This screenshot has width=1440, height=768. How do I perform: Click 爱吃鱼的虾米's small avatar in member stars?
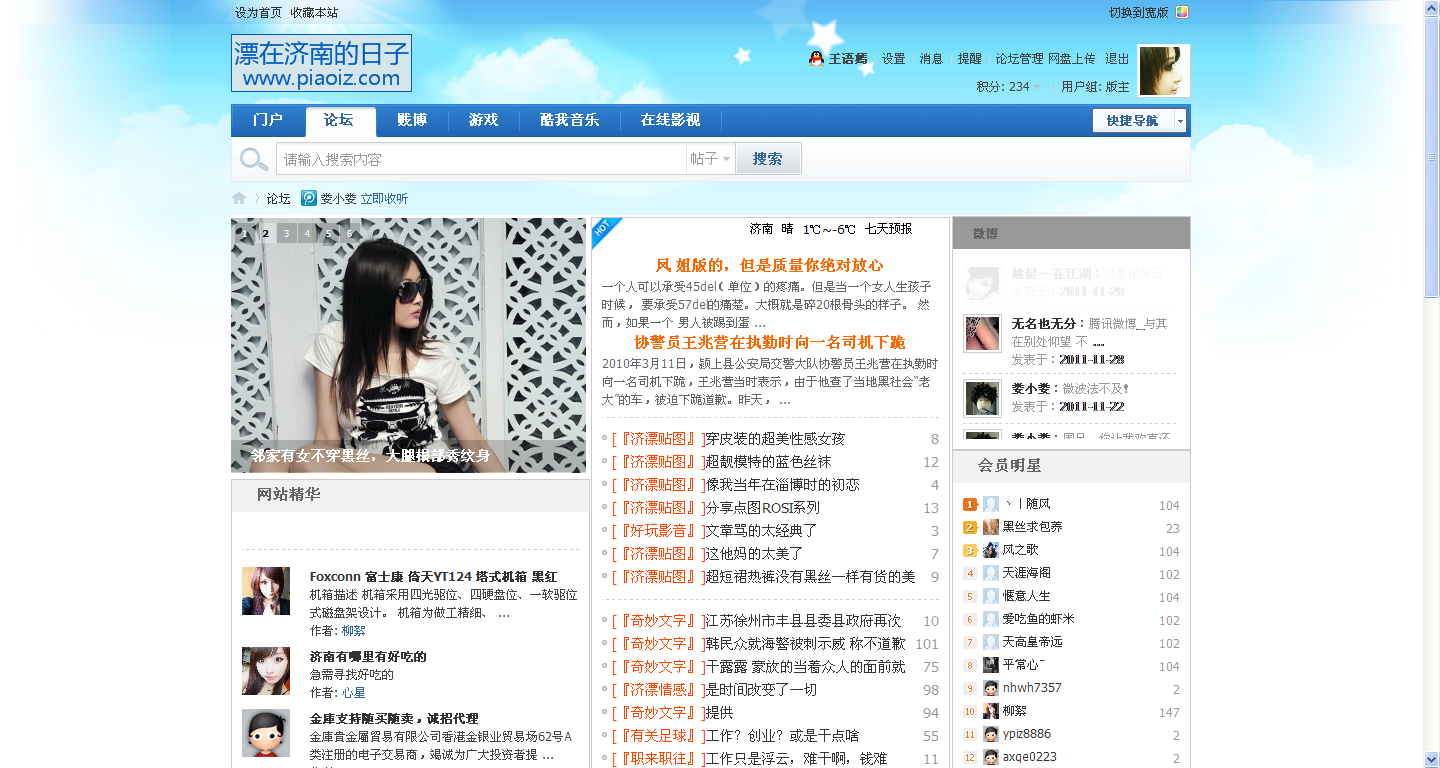pyautogui.click(x=991, y=619)
